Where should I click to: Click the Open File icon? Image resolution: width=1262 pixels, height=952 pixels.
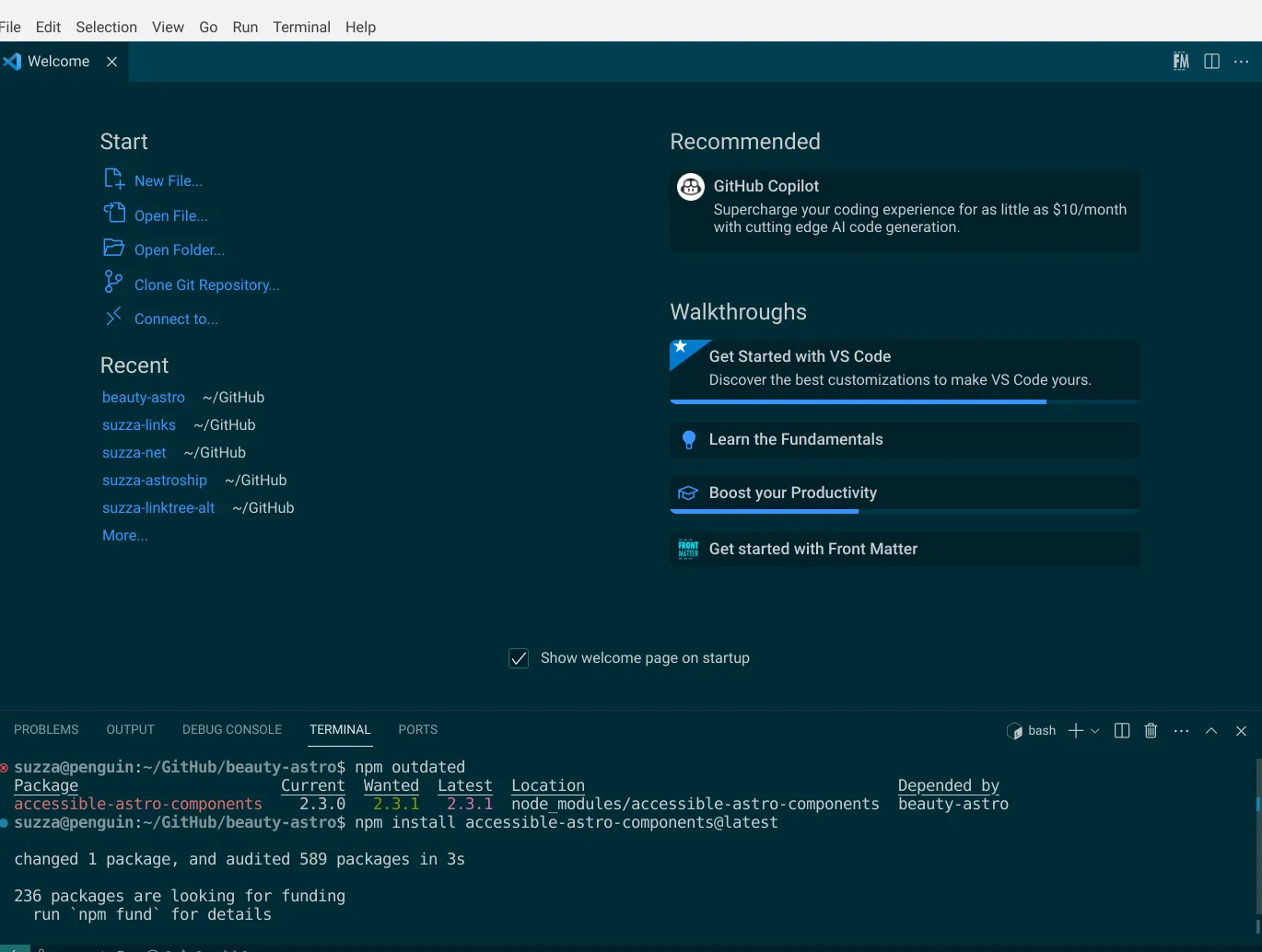click(x=114, y=213)
